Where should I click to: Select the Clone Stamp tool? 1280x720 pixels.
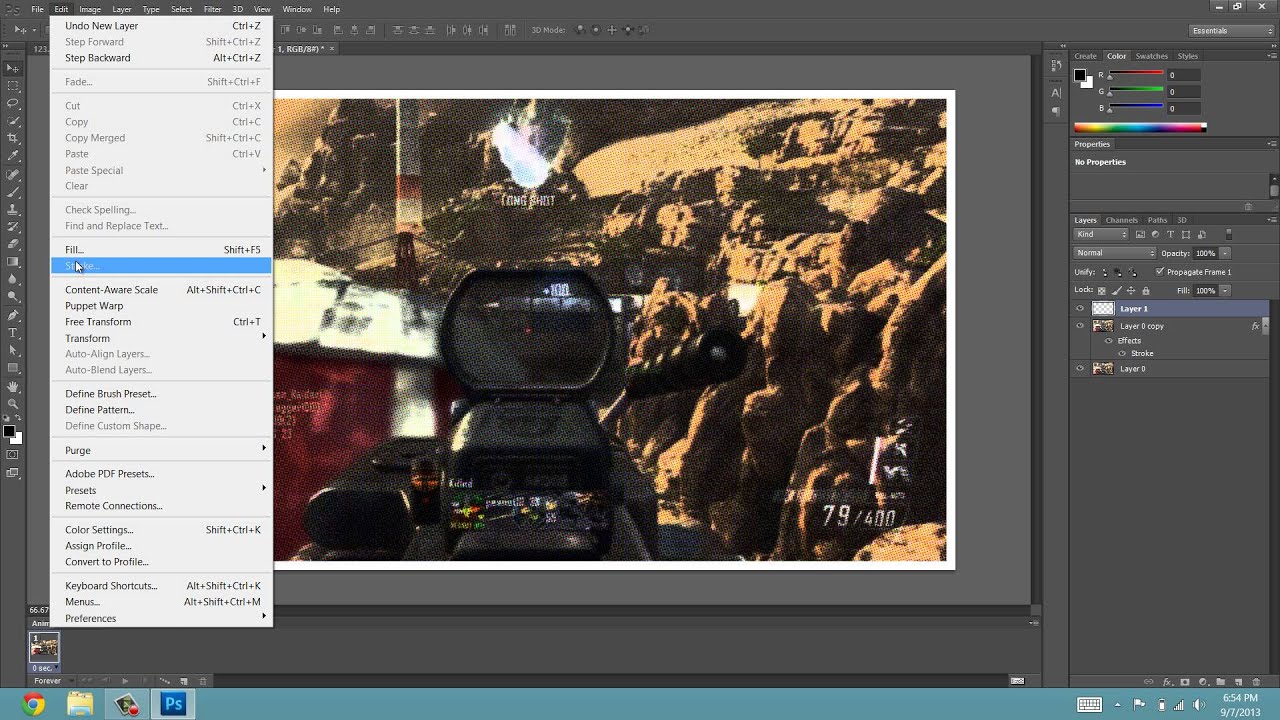(x=13, y=209)
